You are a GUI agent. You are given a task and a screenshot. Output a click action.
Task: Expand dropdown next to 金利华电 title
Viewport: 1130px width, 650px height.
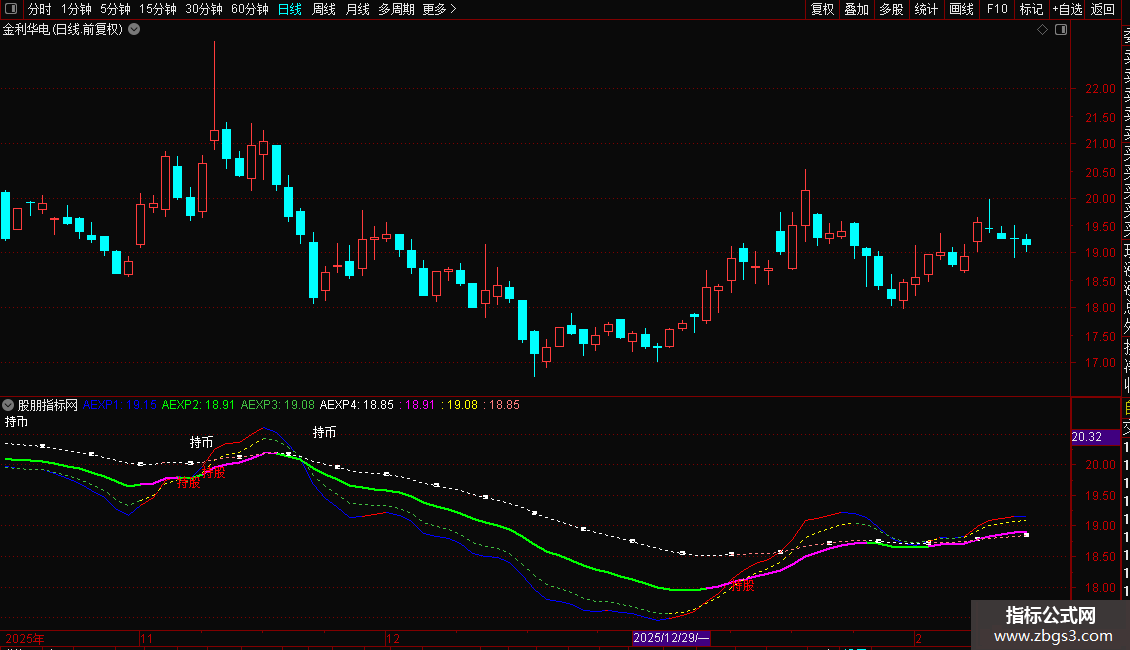[x=134, y=30]
